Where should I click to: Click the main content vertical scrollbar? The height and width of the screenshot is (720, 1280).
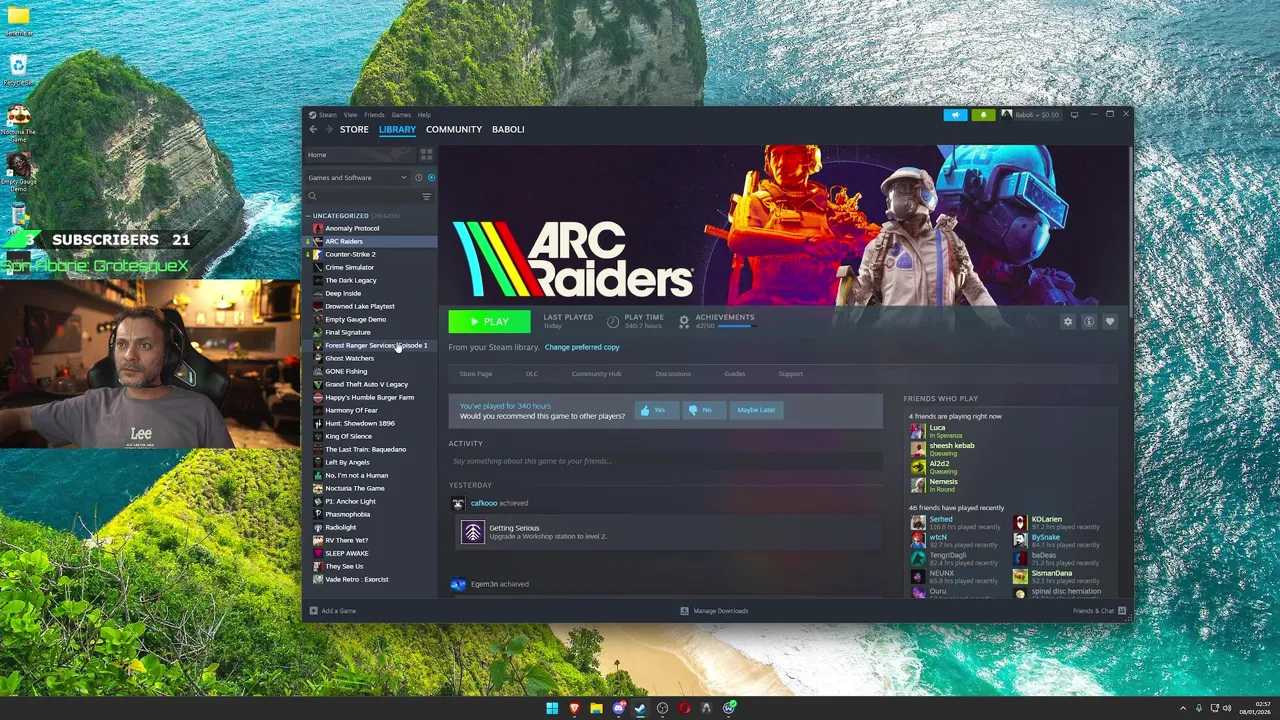[1131, 230]
